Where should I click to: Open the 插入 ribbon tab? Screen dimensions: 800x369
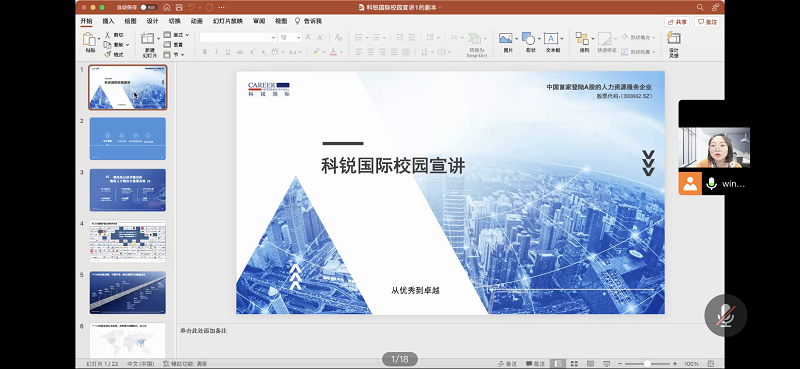click(108, 21)
